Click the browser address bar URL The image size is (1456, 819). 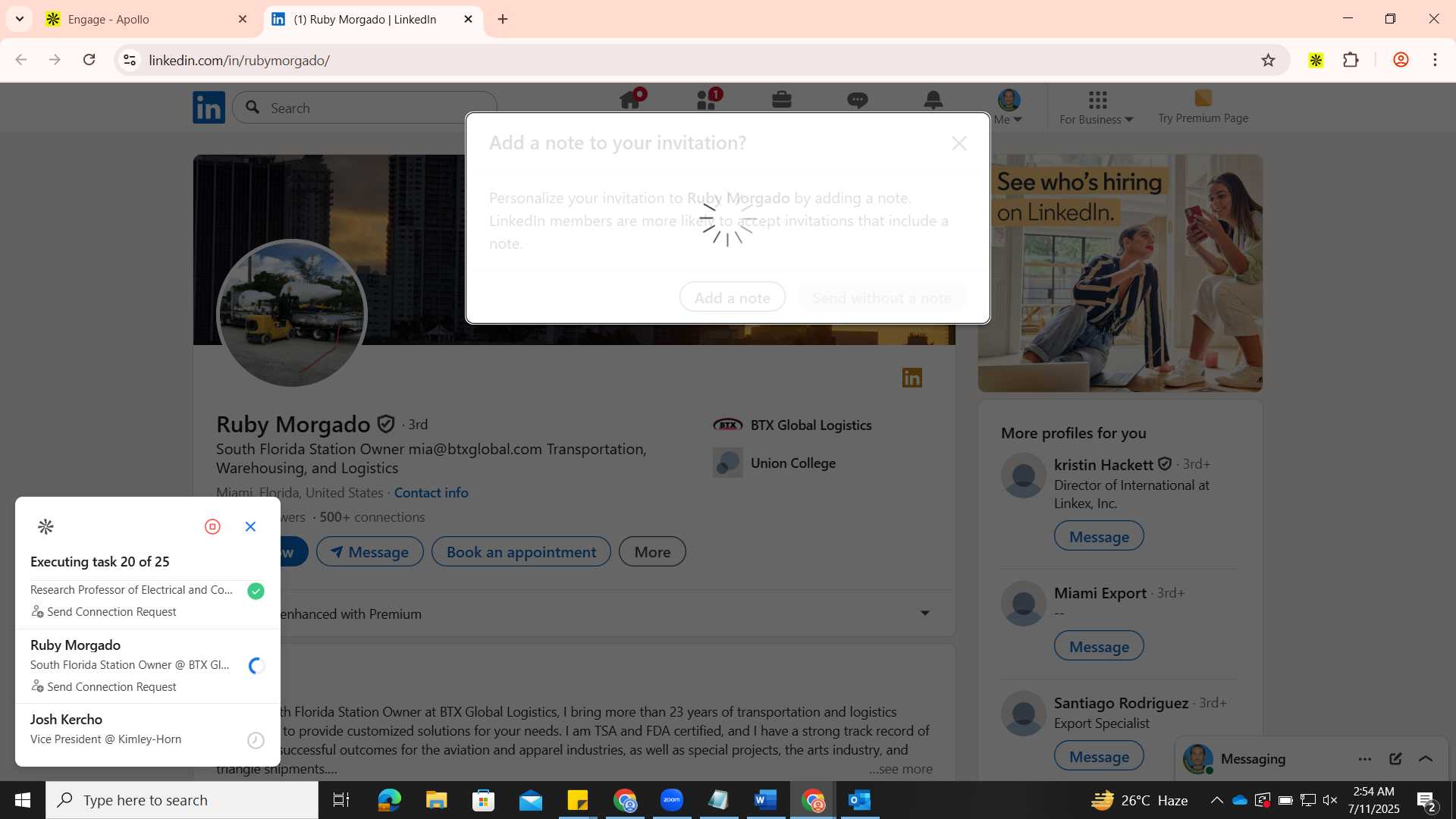click(240, 60)
